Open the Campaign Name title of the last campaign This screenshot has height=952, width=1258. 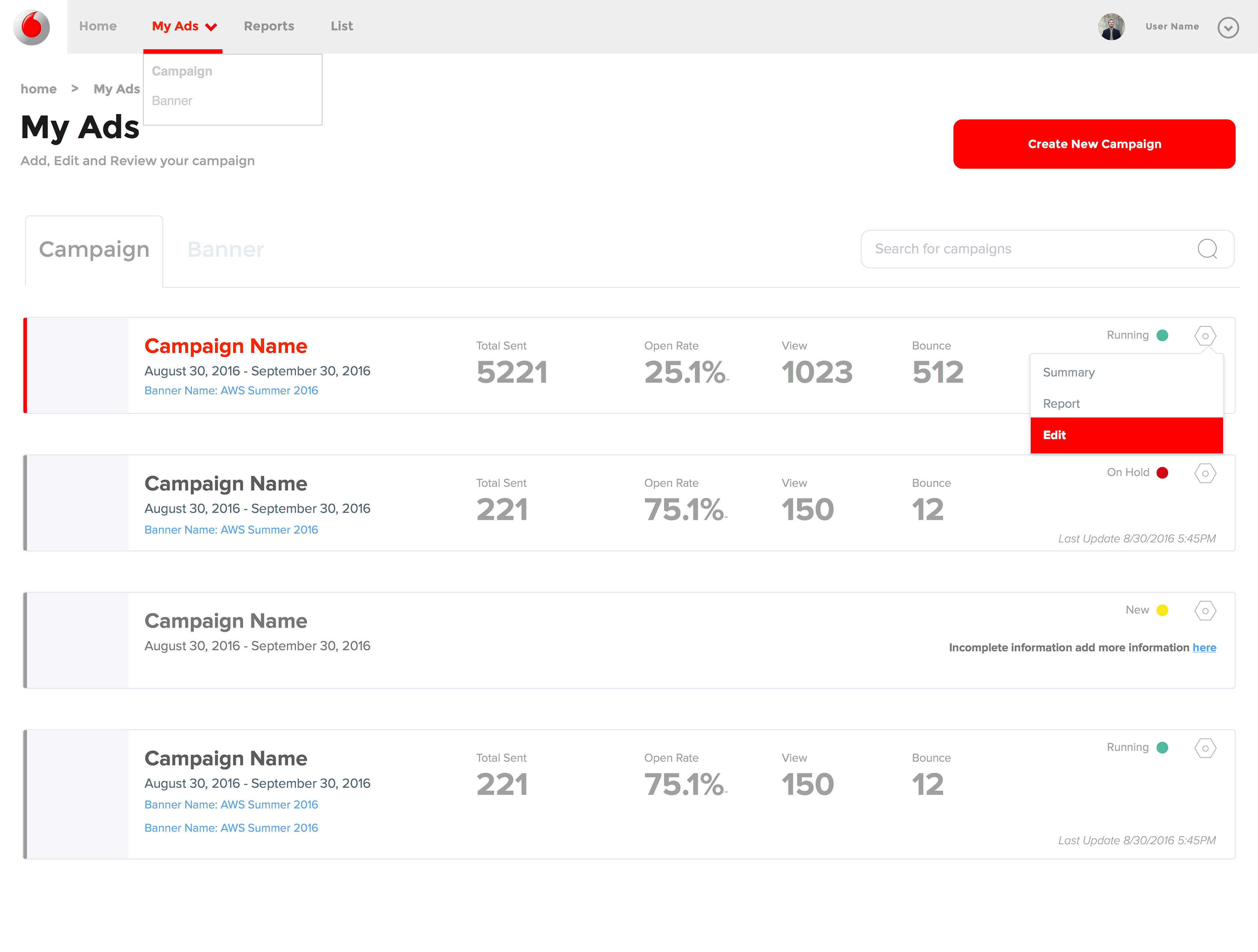226,758
